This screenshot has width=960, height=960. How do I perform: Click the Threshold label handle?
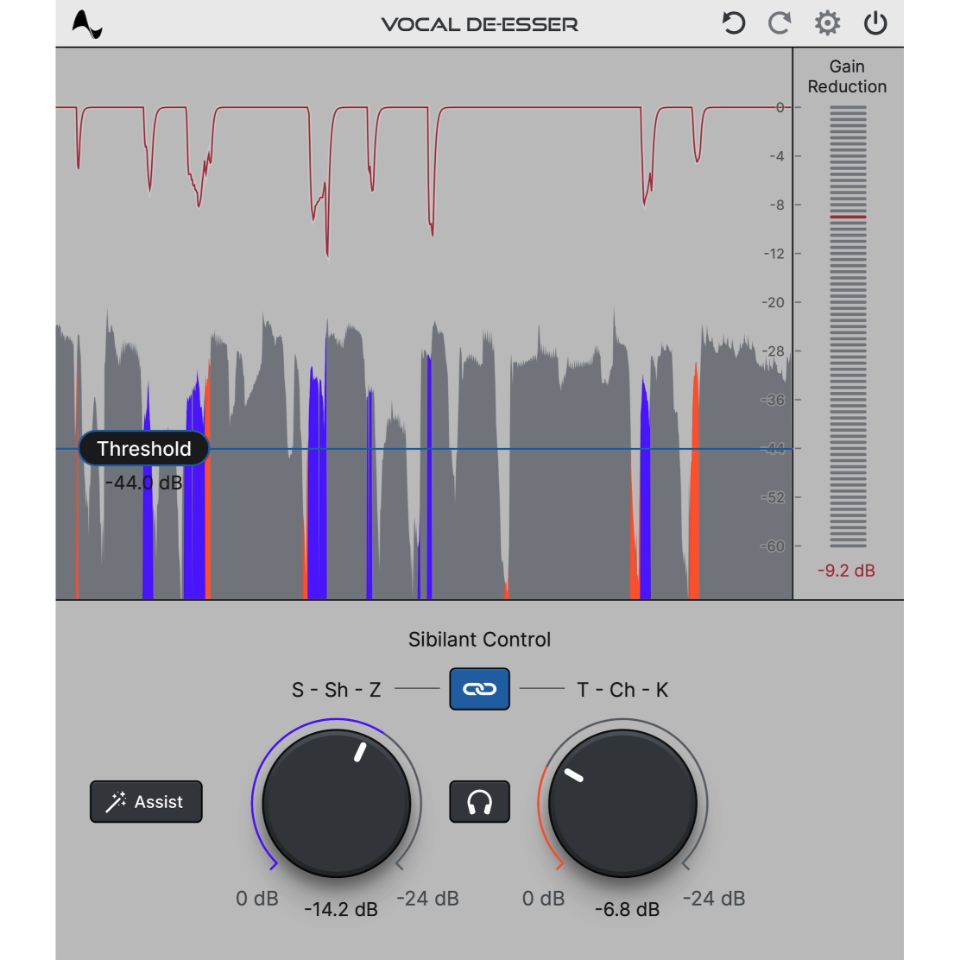144,449
